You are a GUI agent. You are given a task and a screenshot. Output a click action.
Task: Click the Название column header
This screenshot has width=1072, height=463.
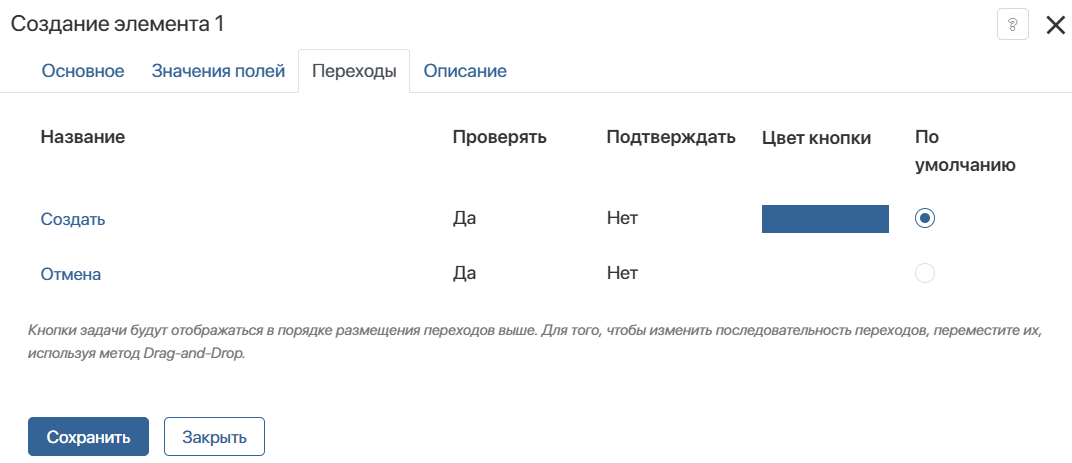[83, 137]
